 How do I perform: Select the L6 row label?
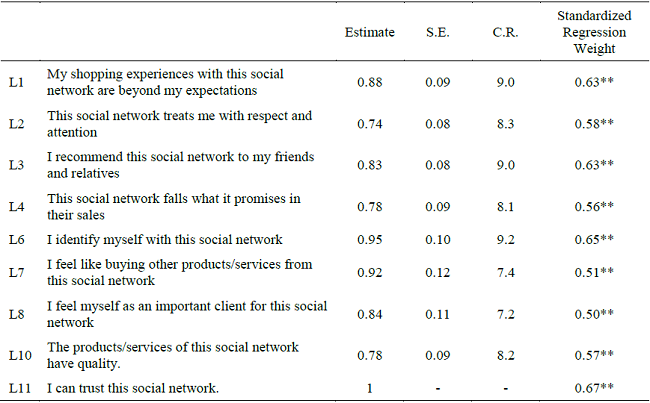(x=14, y=239)
